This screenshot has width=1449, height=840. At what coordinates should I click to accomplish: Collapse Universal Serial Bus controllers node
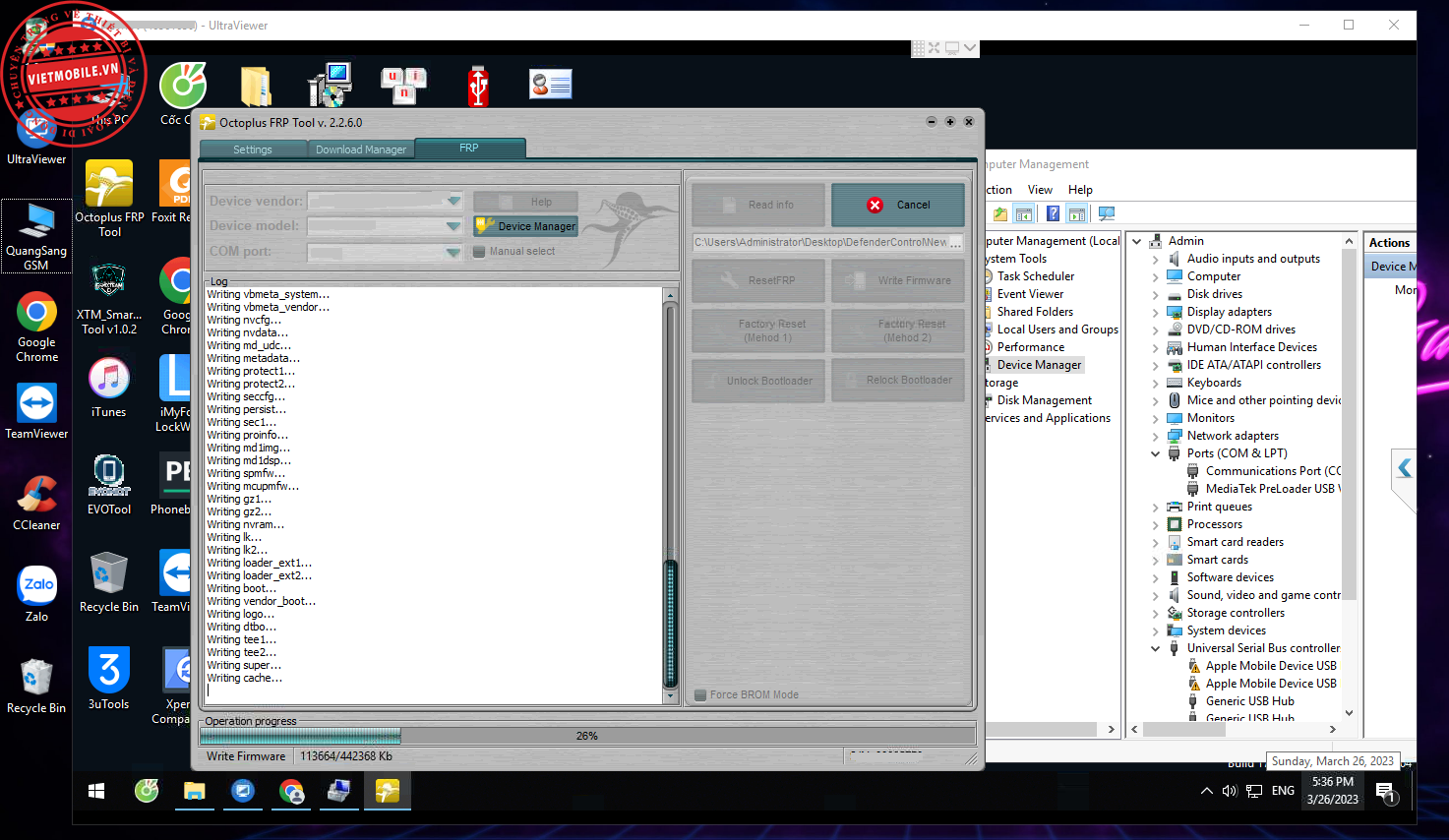point(1156,648)
